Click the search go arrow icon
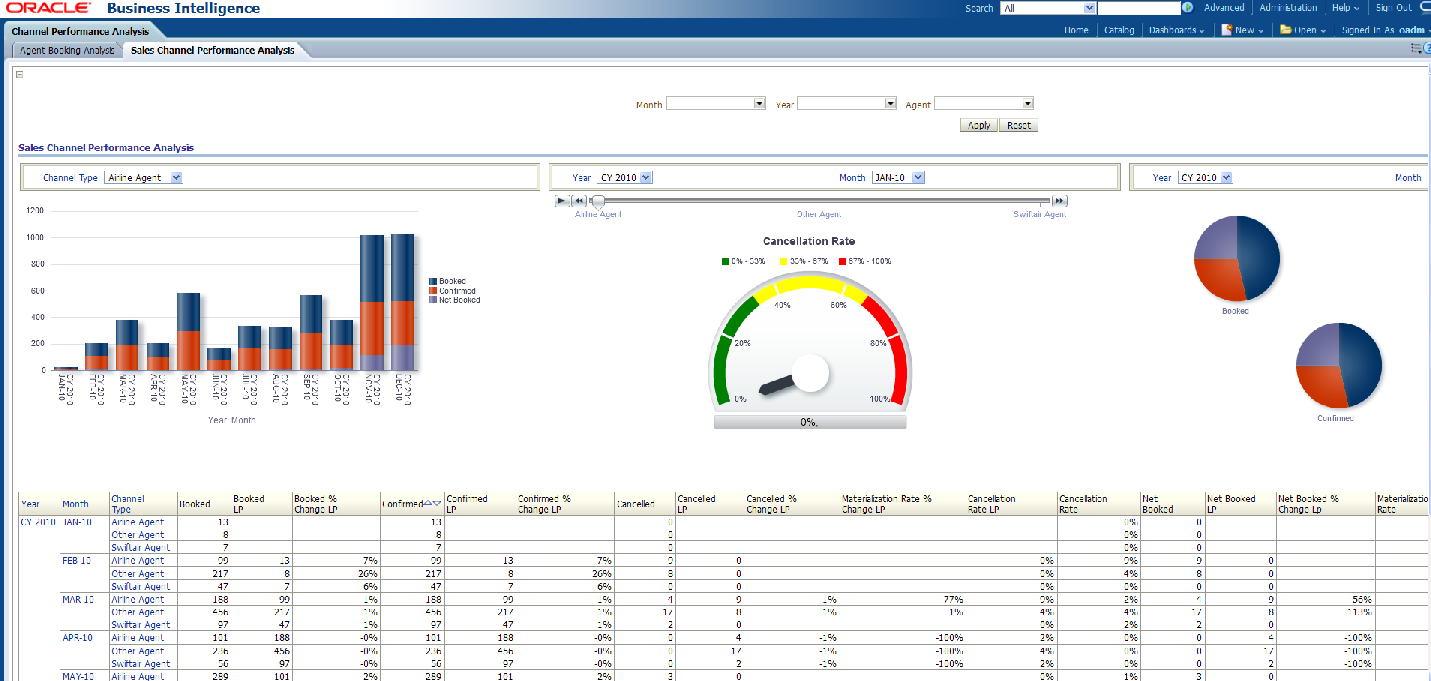This screenshot has width=1431, height=681. pyautogui.click(x=1187, y=8)
